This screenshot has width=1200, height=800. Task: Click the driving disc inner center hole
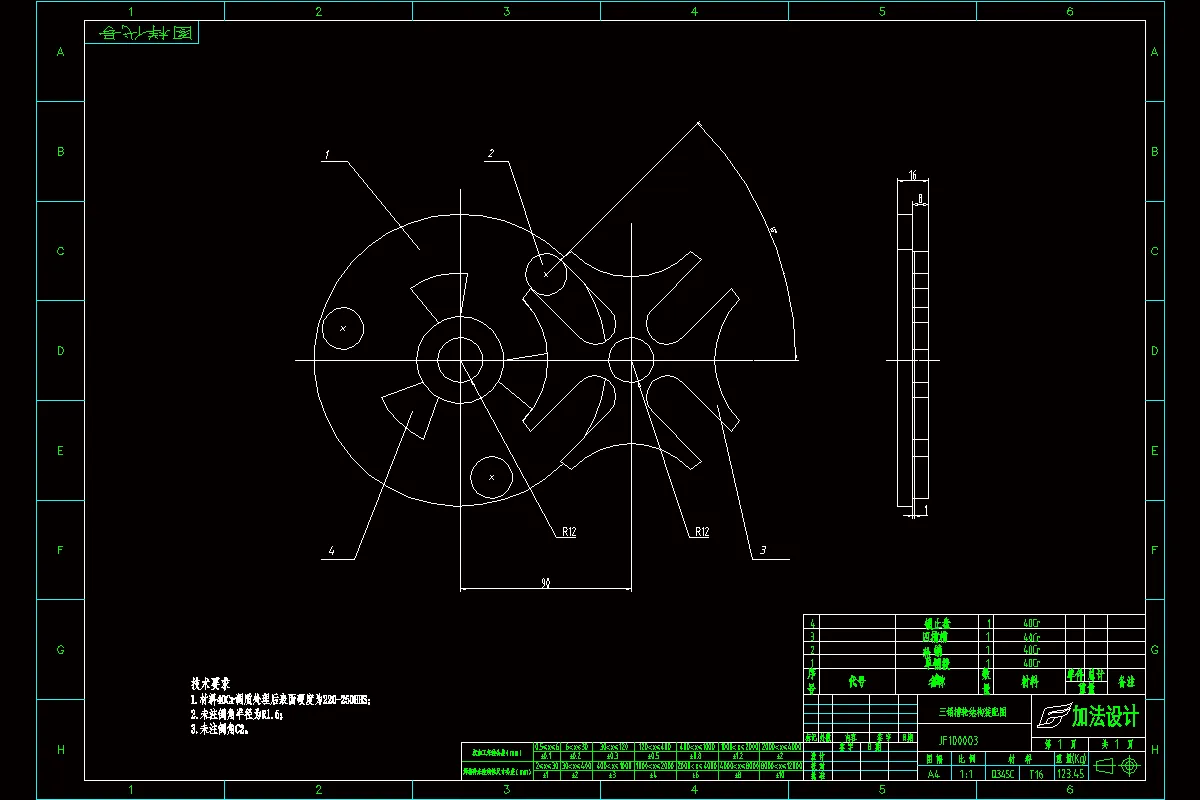460,360
